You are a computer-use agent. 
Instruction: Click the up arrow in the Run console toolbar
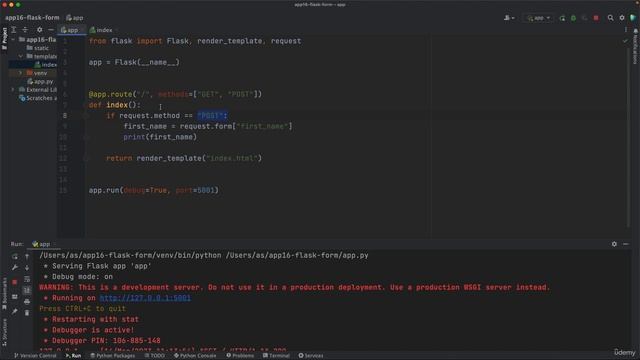(27, 256)
